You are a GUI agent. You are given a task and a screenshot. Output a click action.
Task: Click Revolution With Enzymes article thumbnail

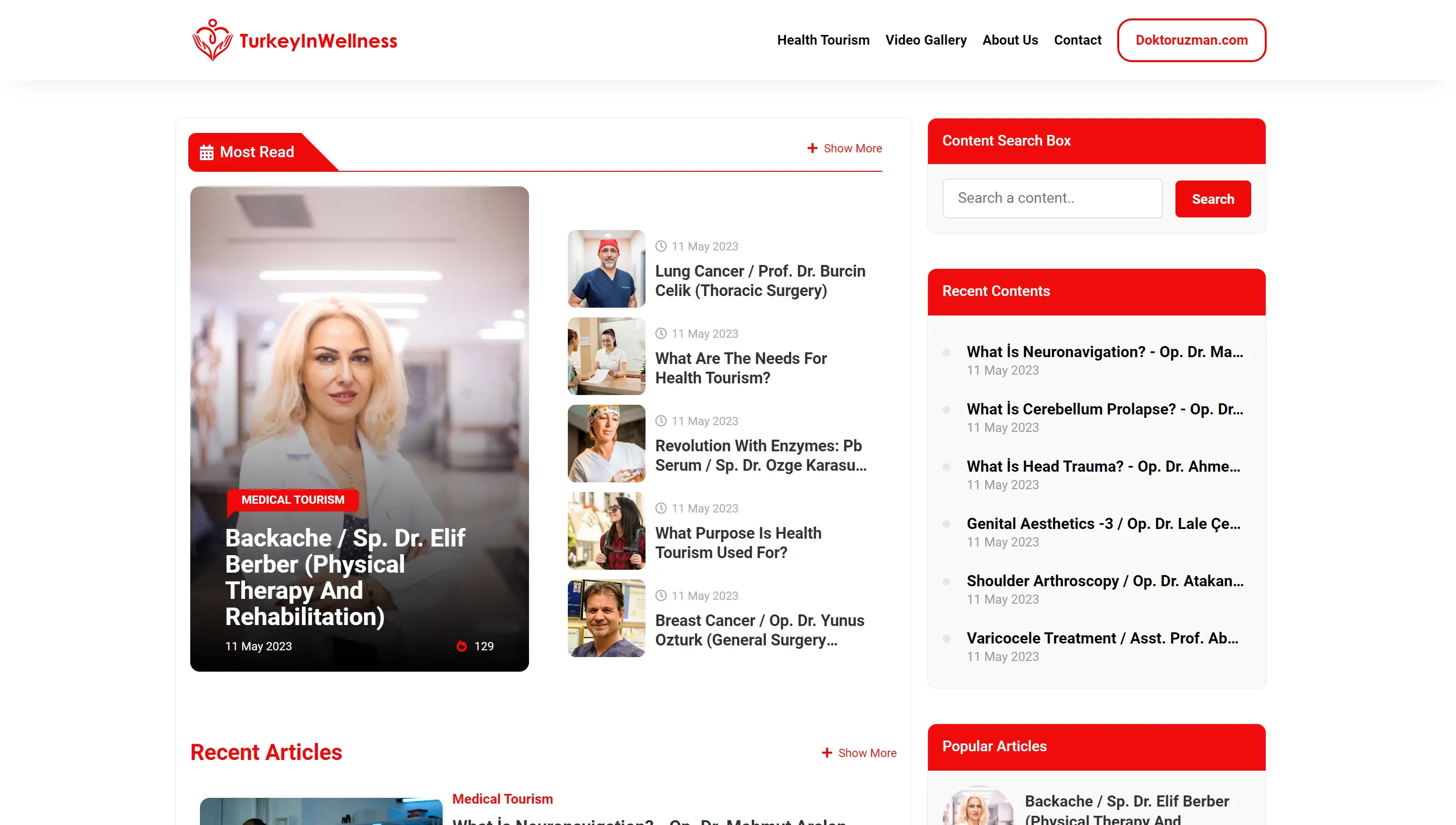[606, 443]
